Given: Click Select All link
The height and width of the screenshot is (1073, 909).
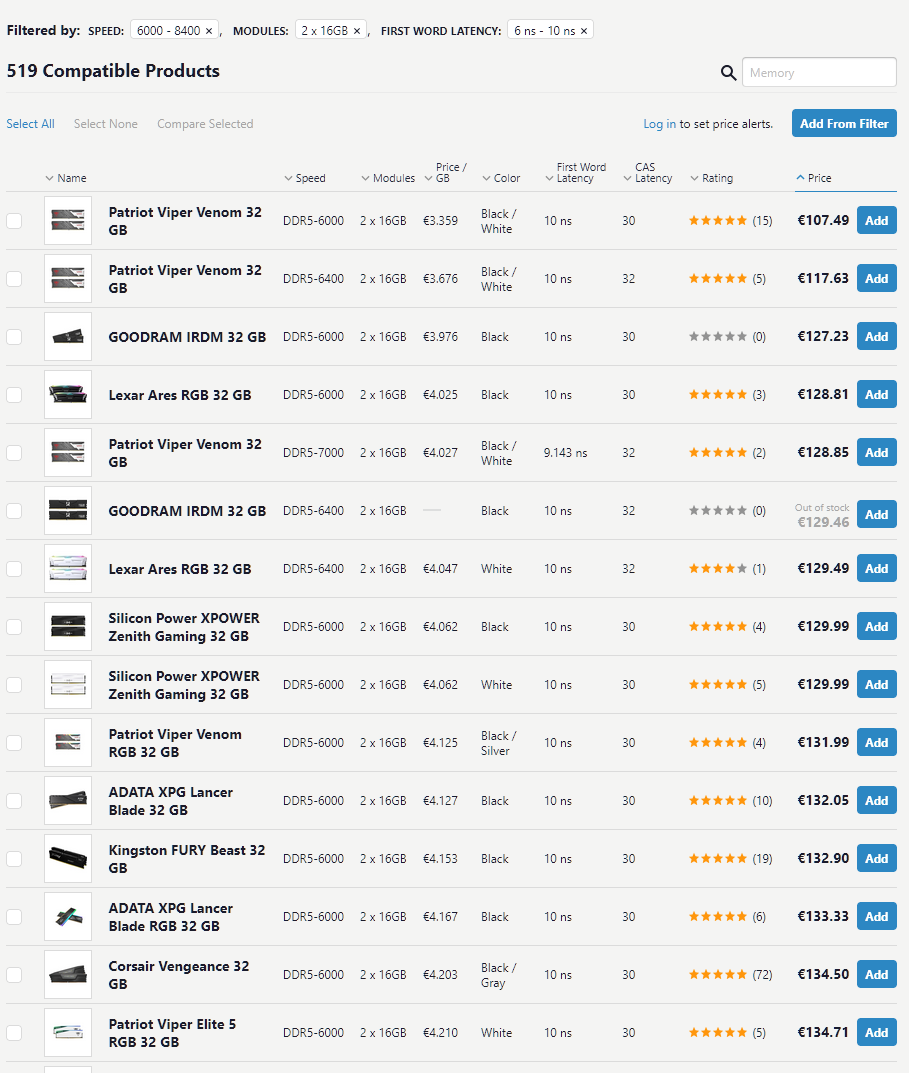Looking at the screenshot, I should coord(30,124).
